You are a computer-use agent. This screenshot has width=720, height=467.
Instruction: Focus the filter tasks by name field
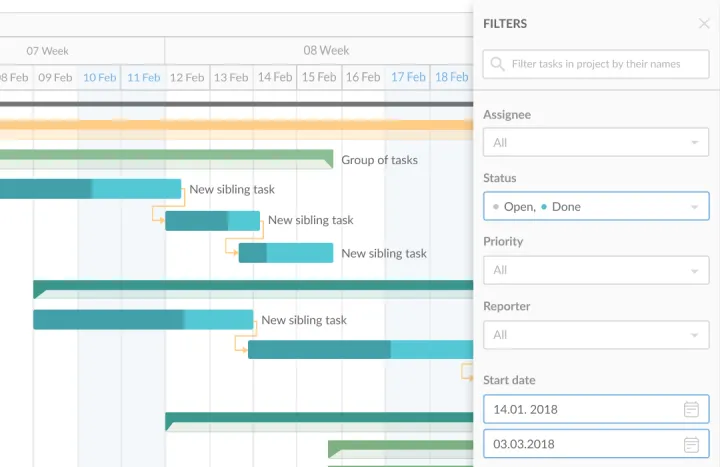coord(606,64)
